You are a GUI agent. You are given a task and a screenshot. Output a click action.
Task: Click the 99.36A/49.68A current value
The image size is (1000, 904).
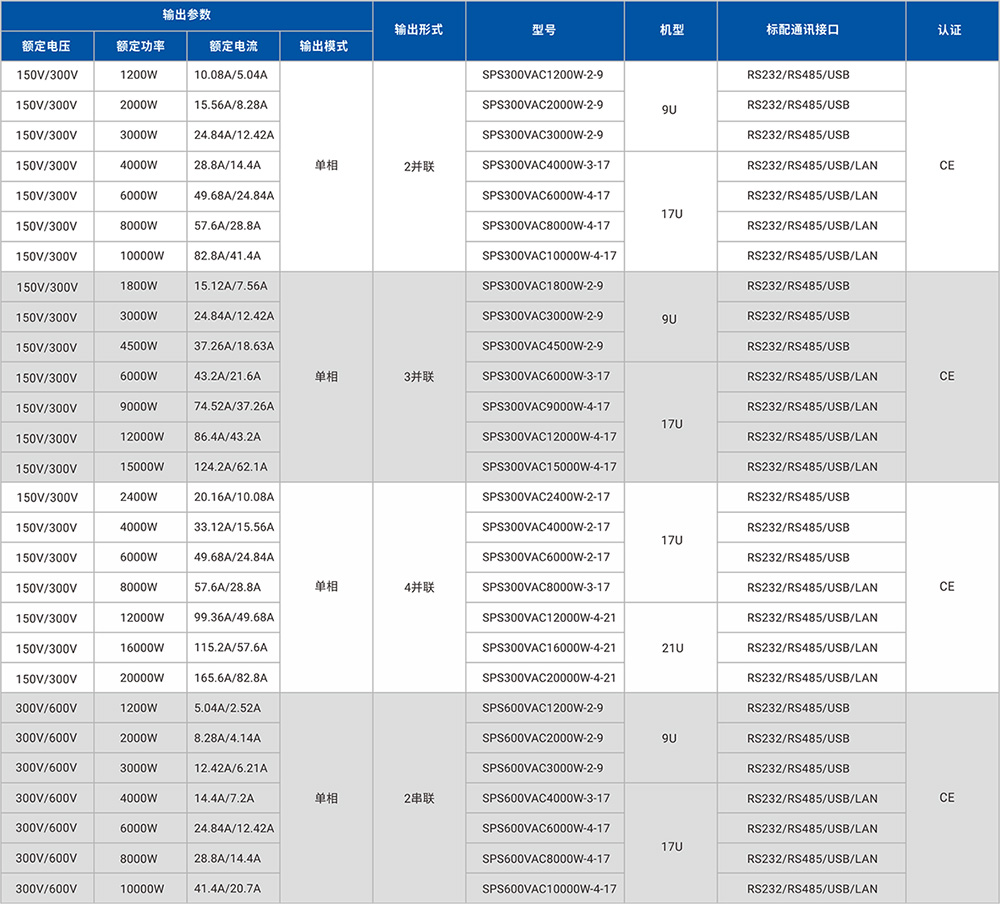point(234,618)
